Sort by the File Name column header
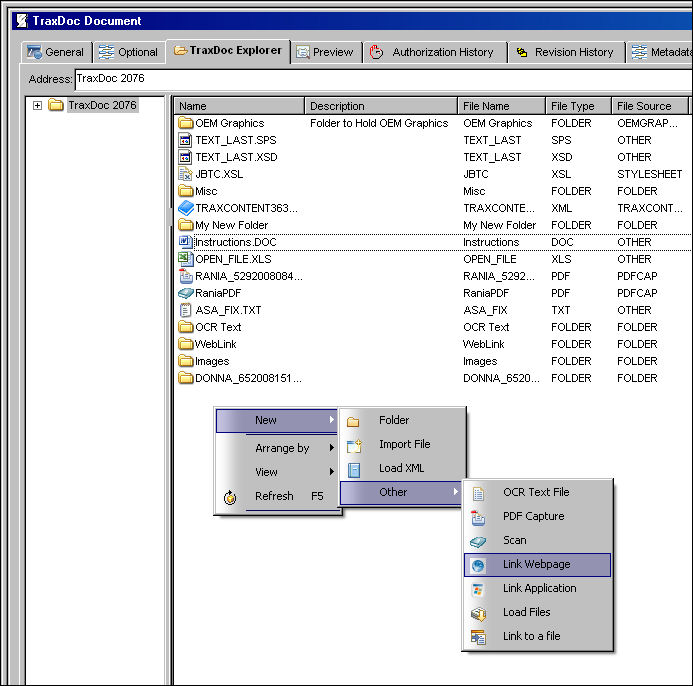 tap(502, 106)
